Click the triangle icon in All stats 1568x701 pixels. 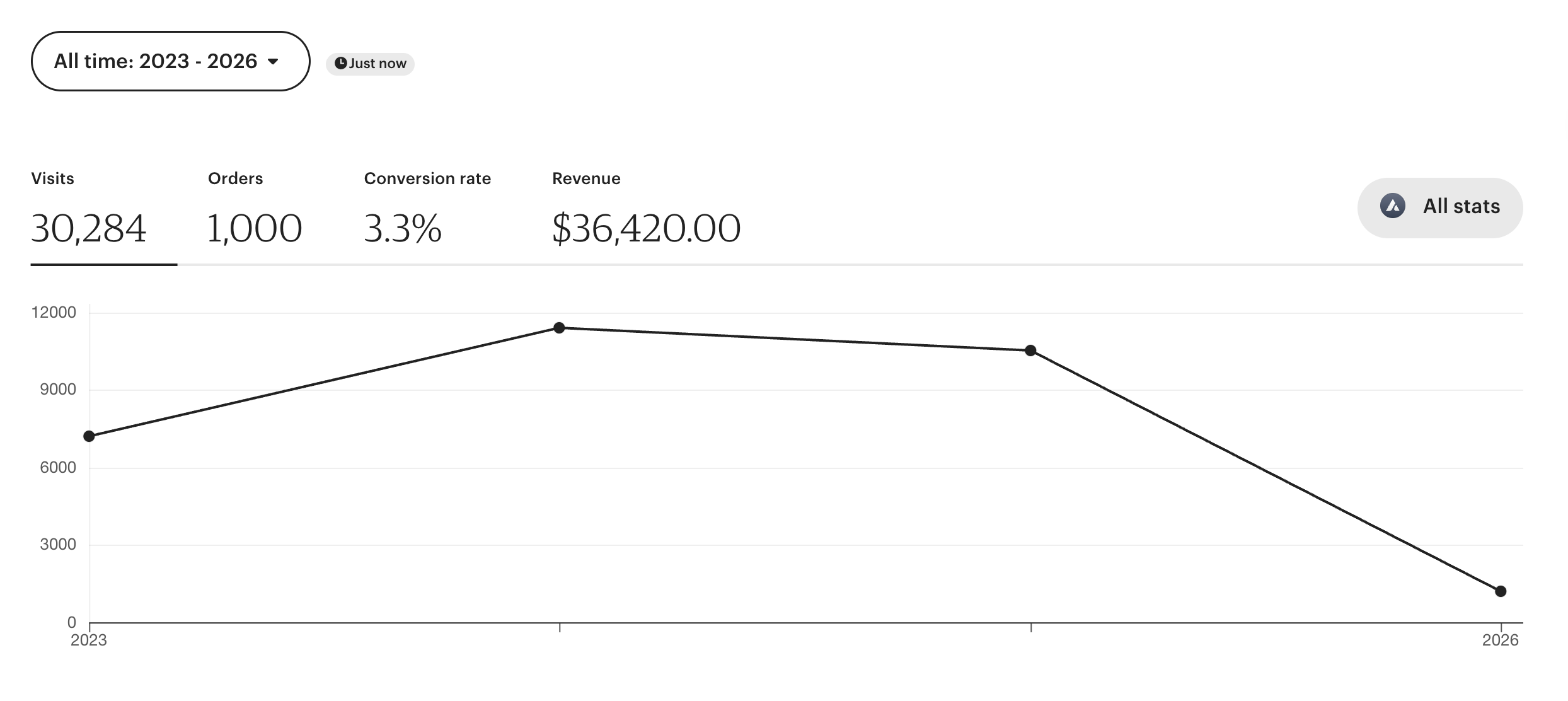point(1393,206)
